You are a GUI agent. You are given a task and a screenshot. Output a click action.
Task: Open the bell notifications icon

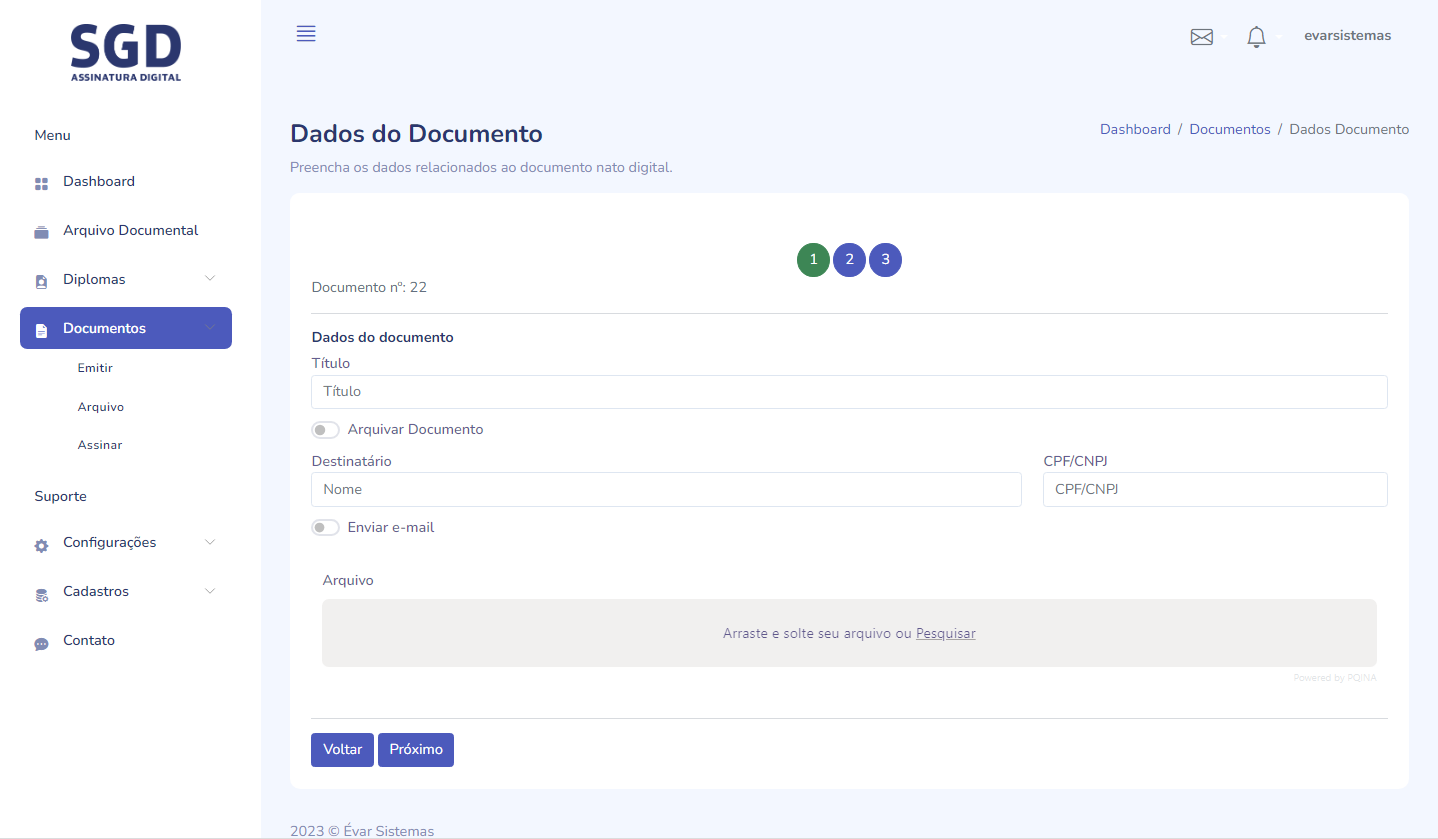(1256, 37)
